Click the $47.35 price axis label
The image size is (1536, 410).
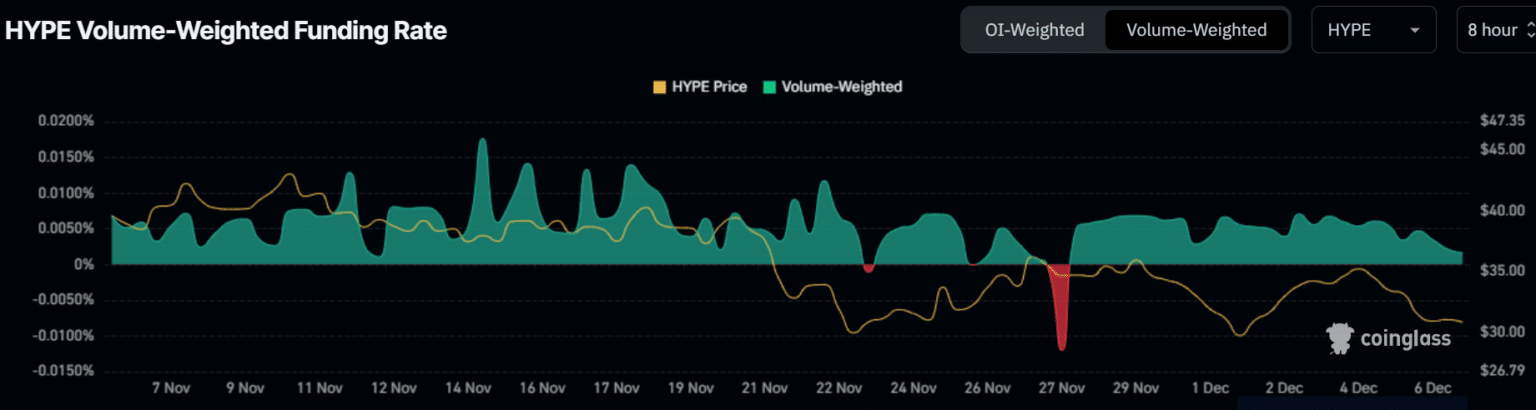(x=1501, y=121)
